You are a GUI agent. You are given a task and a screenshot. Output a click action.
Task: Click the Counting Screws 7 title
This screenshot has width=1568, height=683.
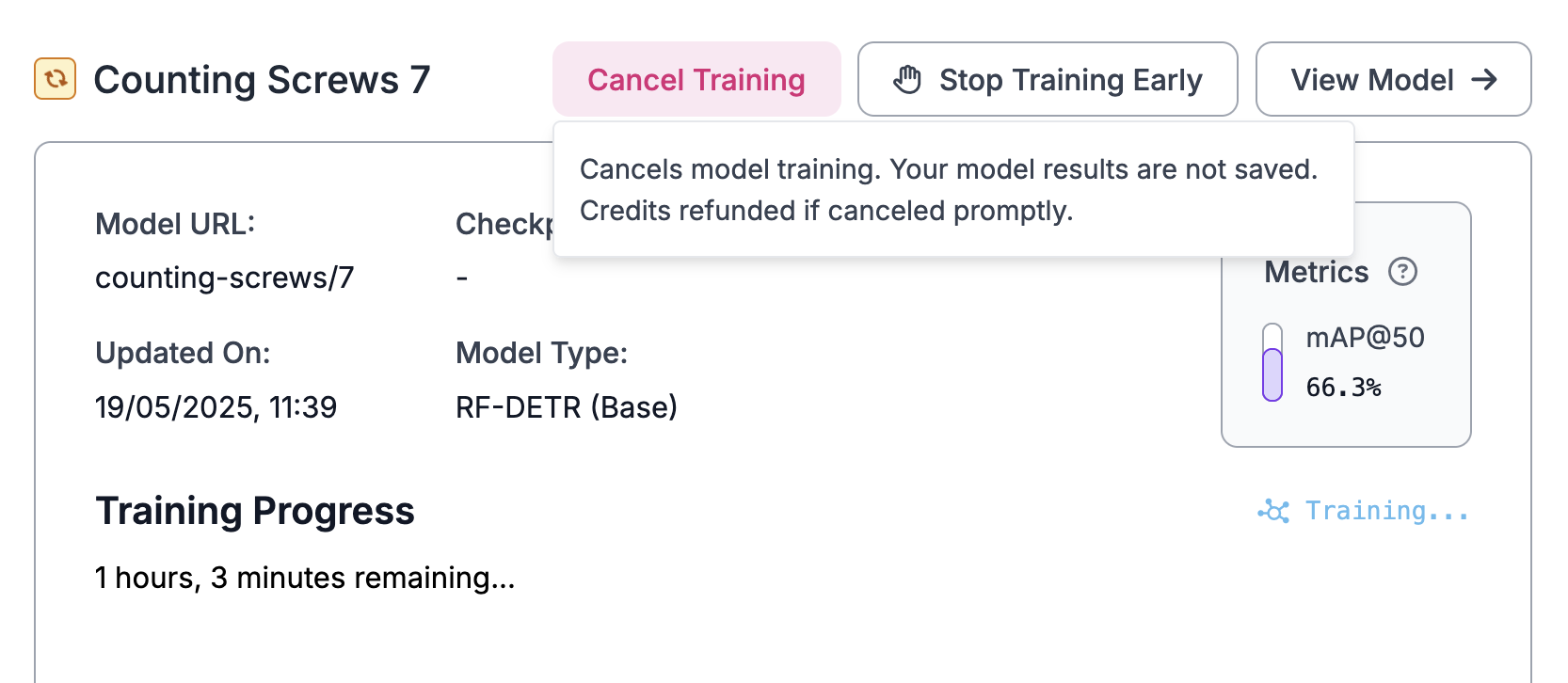pyautogui.click(x=262, y=80)
